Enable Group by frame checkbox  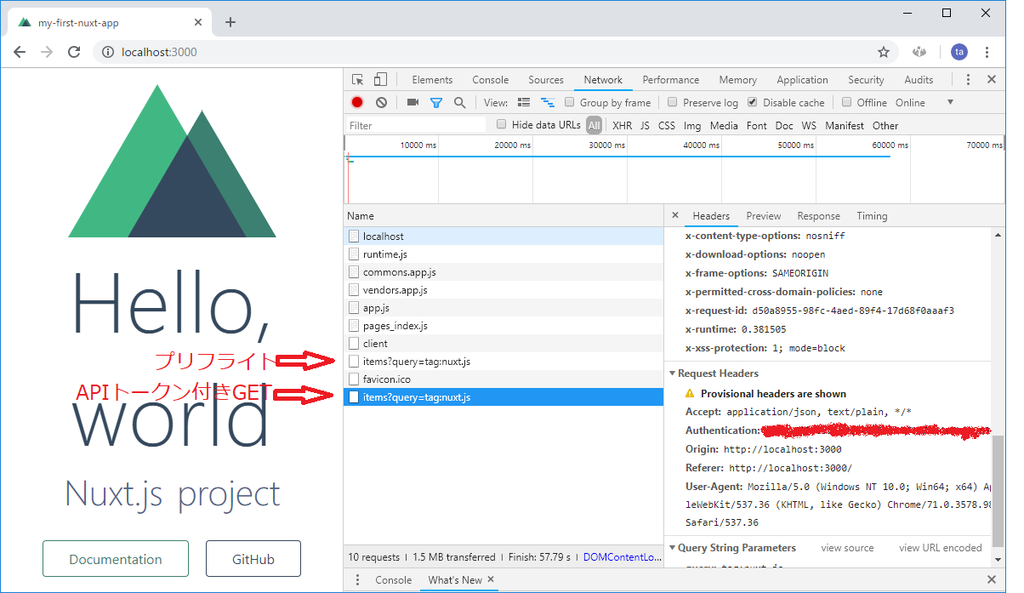[x=569, y=102]
